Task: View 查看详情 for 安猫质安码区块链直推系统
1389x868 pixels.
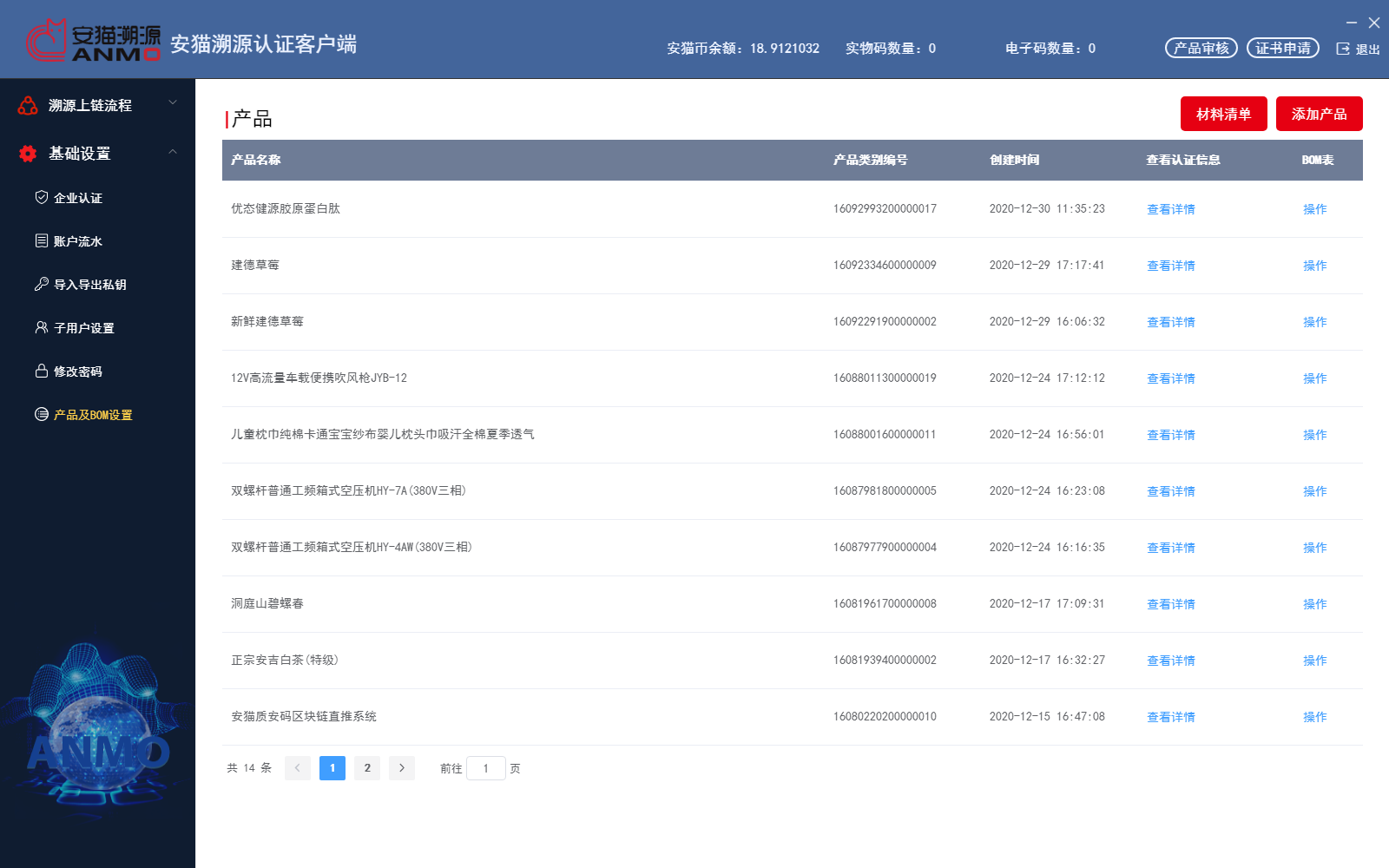Action: (1171, 717)
